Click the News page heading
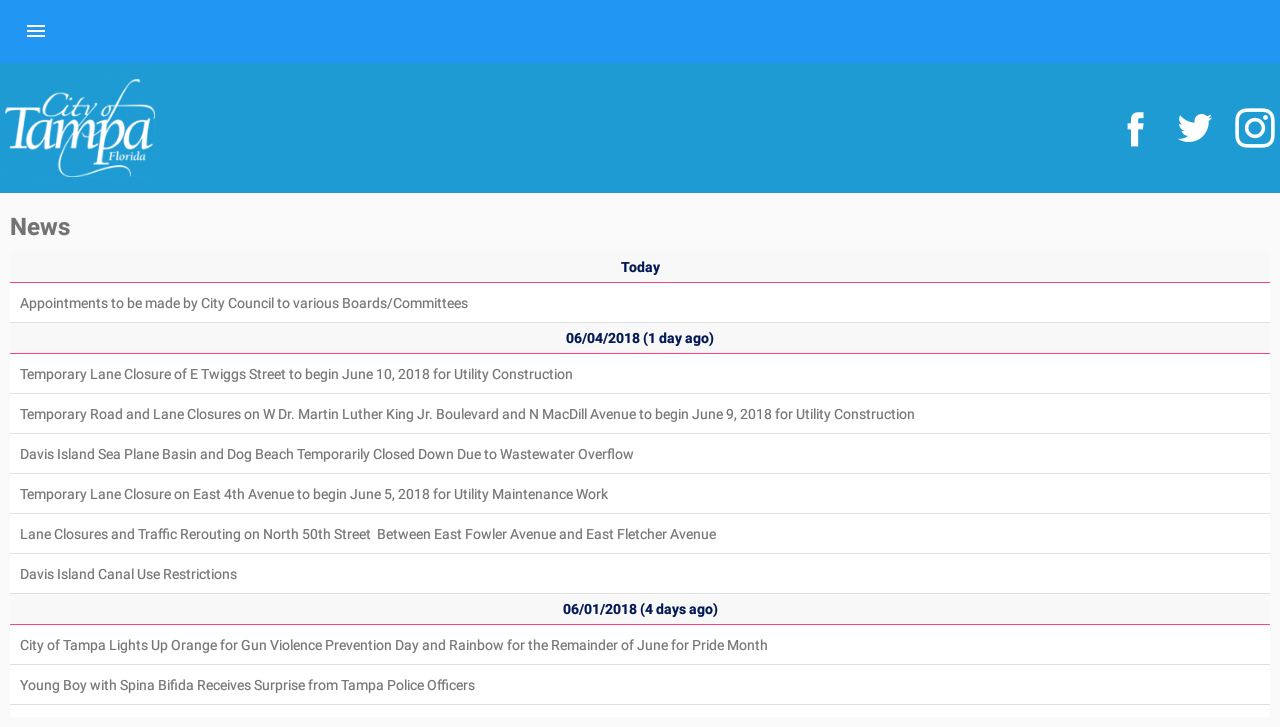The height and width of the screenshot is (727, 1280). point(40,227)
